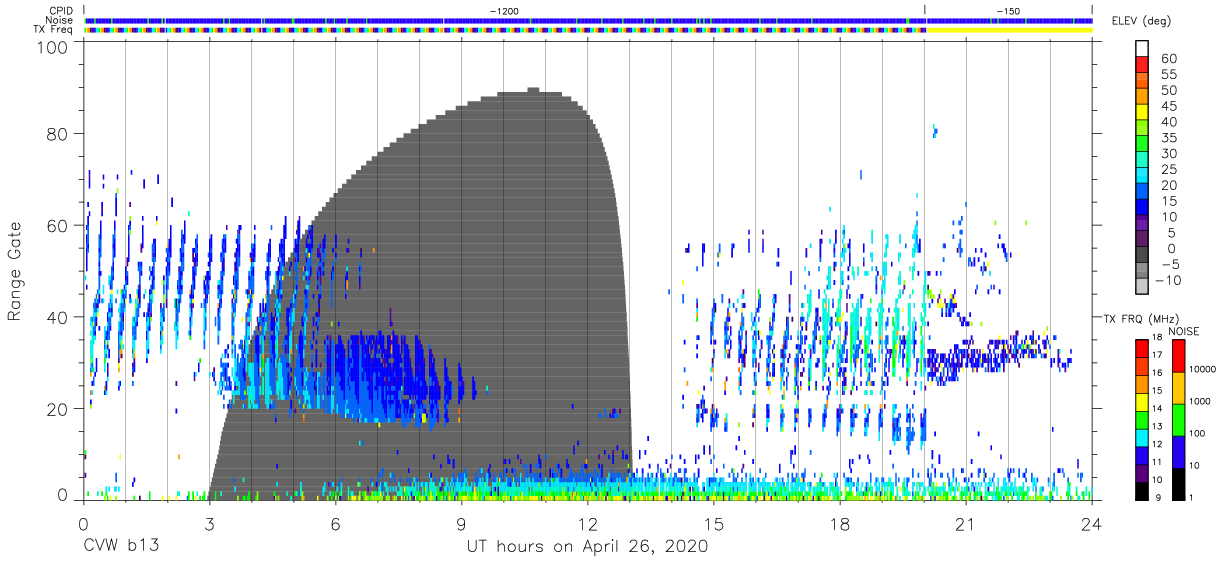Click the 60 tick on Range Gate axis

click(x=57, y=226)
